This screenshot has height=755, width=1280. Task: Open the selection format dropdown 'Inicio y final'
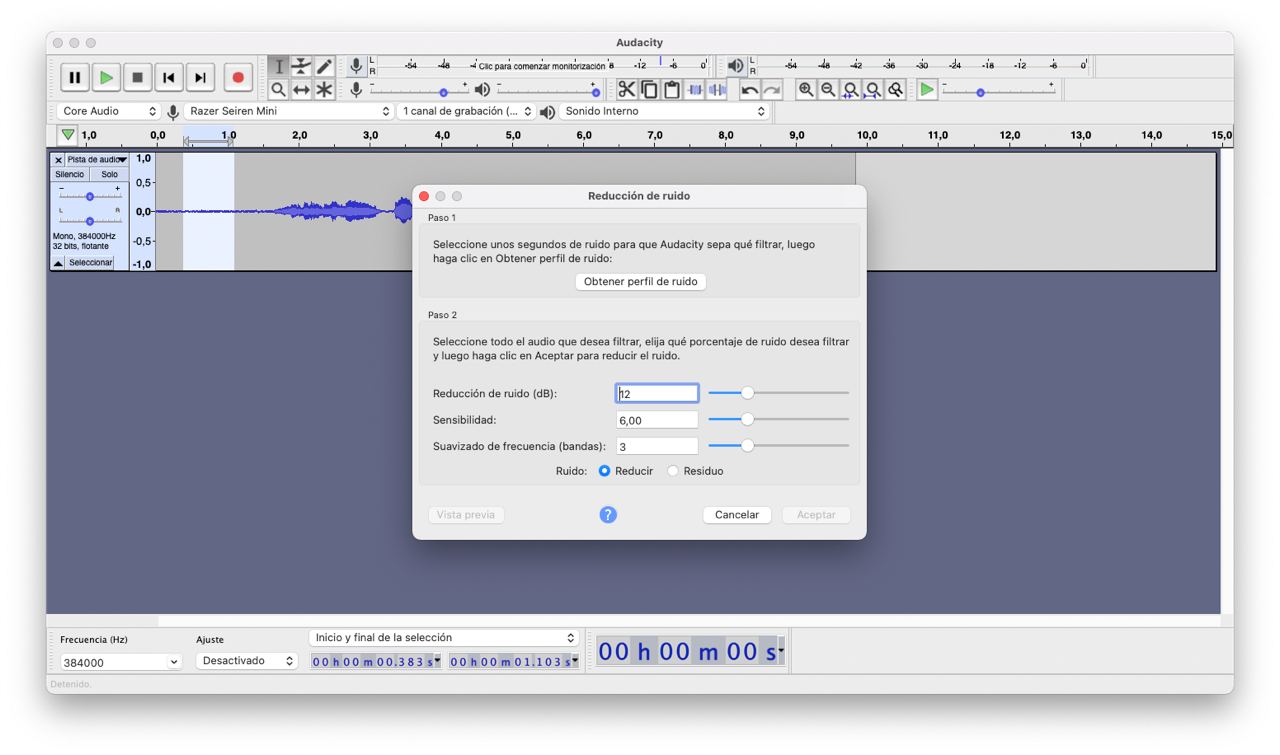point(444,638)
